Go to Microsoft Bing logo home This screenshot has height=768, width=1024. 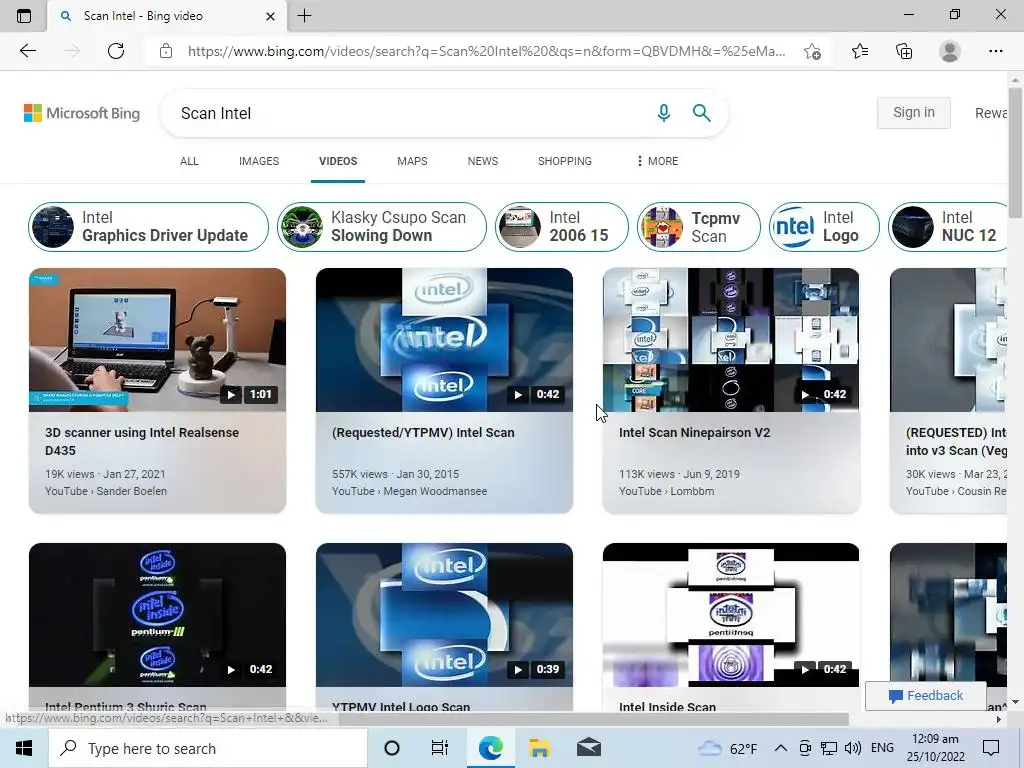82,113
